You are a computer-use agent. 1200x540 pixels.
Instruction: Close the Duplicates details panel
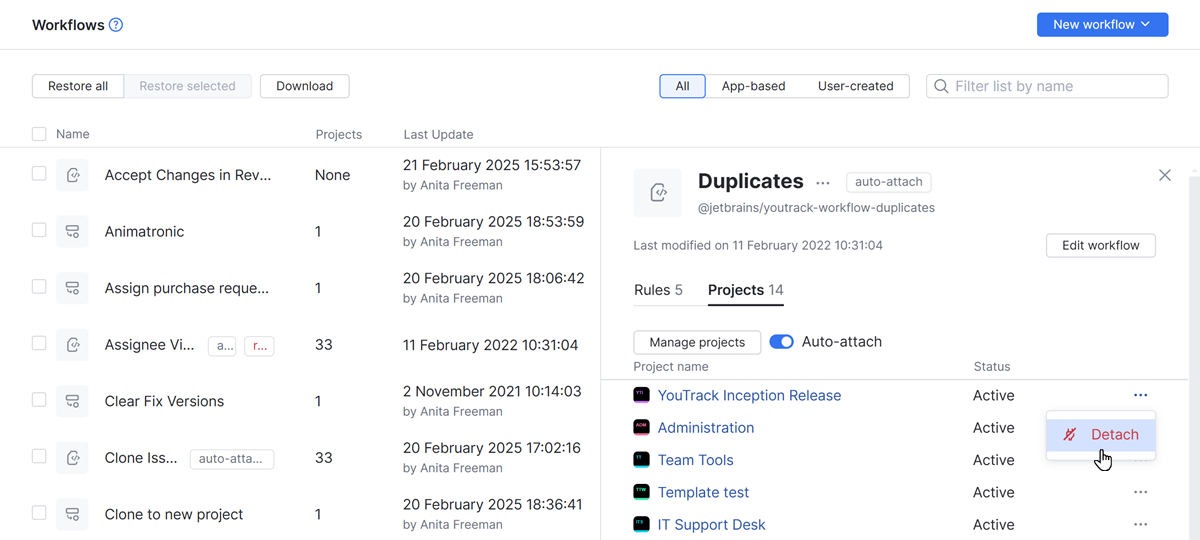(x=1164, y=175)
